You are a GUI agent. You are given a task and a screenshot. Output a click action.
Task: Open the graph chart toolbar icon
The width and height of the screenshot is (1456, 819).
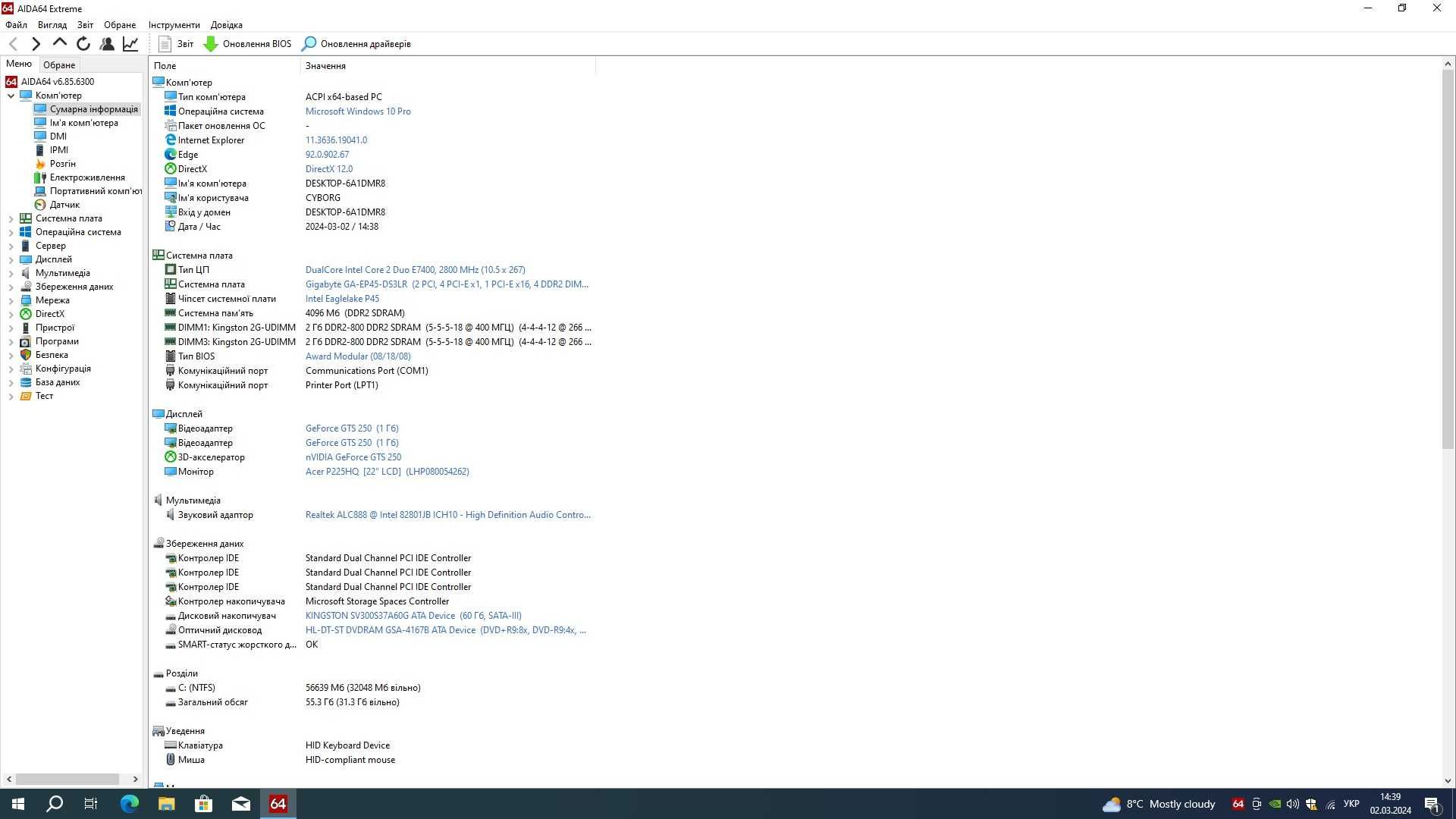pos(130,44)
